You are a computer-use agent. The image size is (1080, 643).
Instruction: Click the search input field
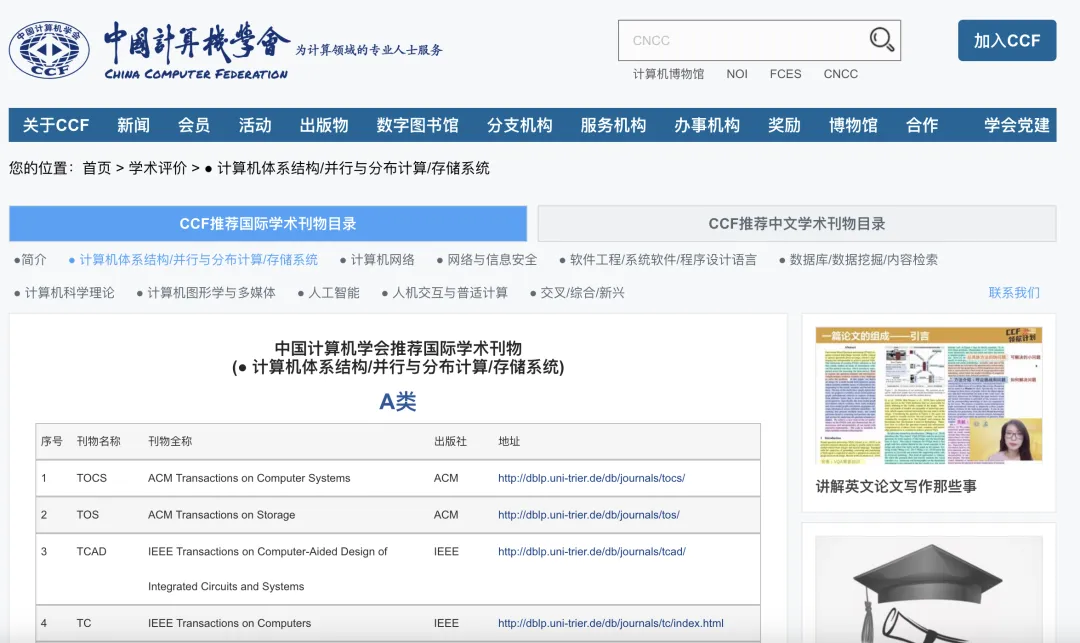point(740,41)
